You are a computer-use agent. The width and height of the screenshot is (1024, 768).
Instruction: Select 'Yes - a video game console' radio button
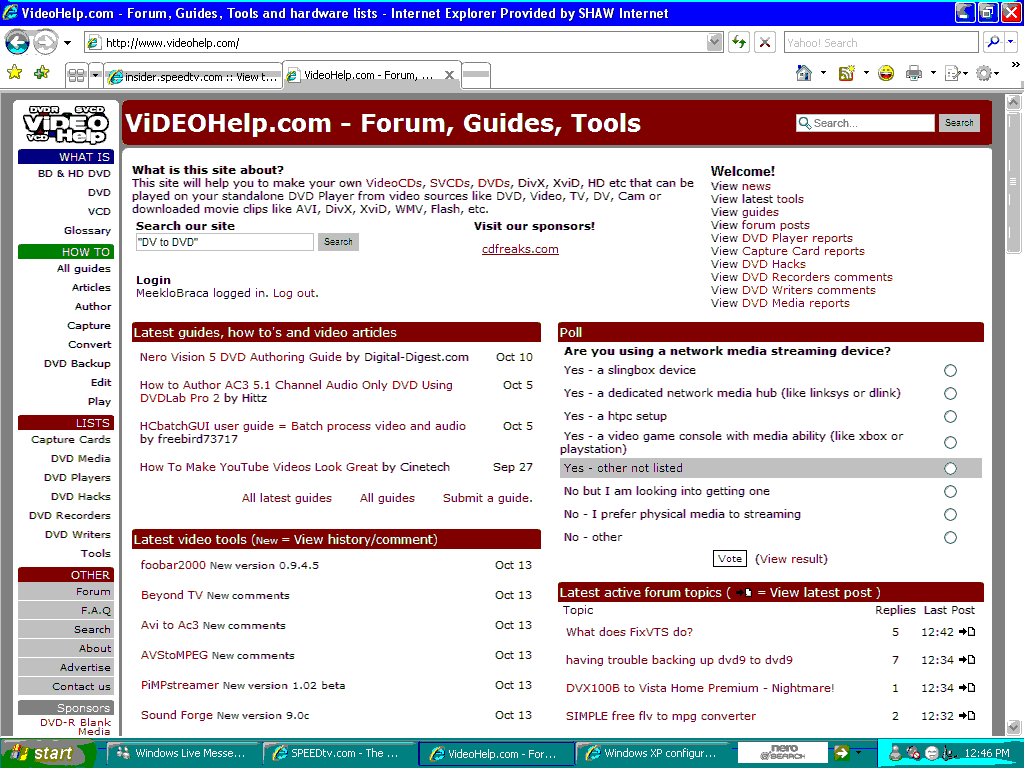[x=950, y=443]
